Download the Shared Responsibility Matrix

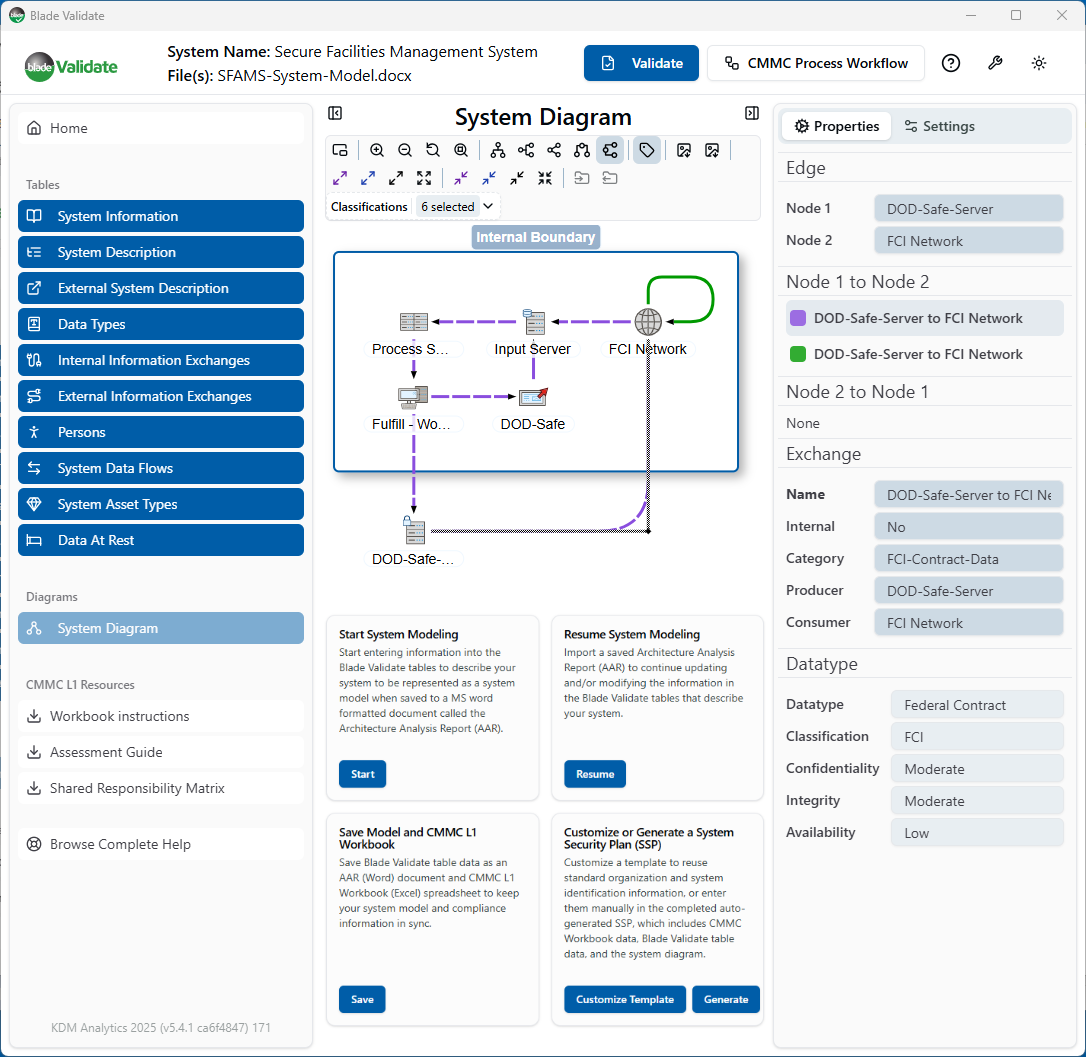(x=137, y=788)
